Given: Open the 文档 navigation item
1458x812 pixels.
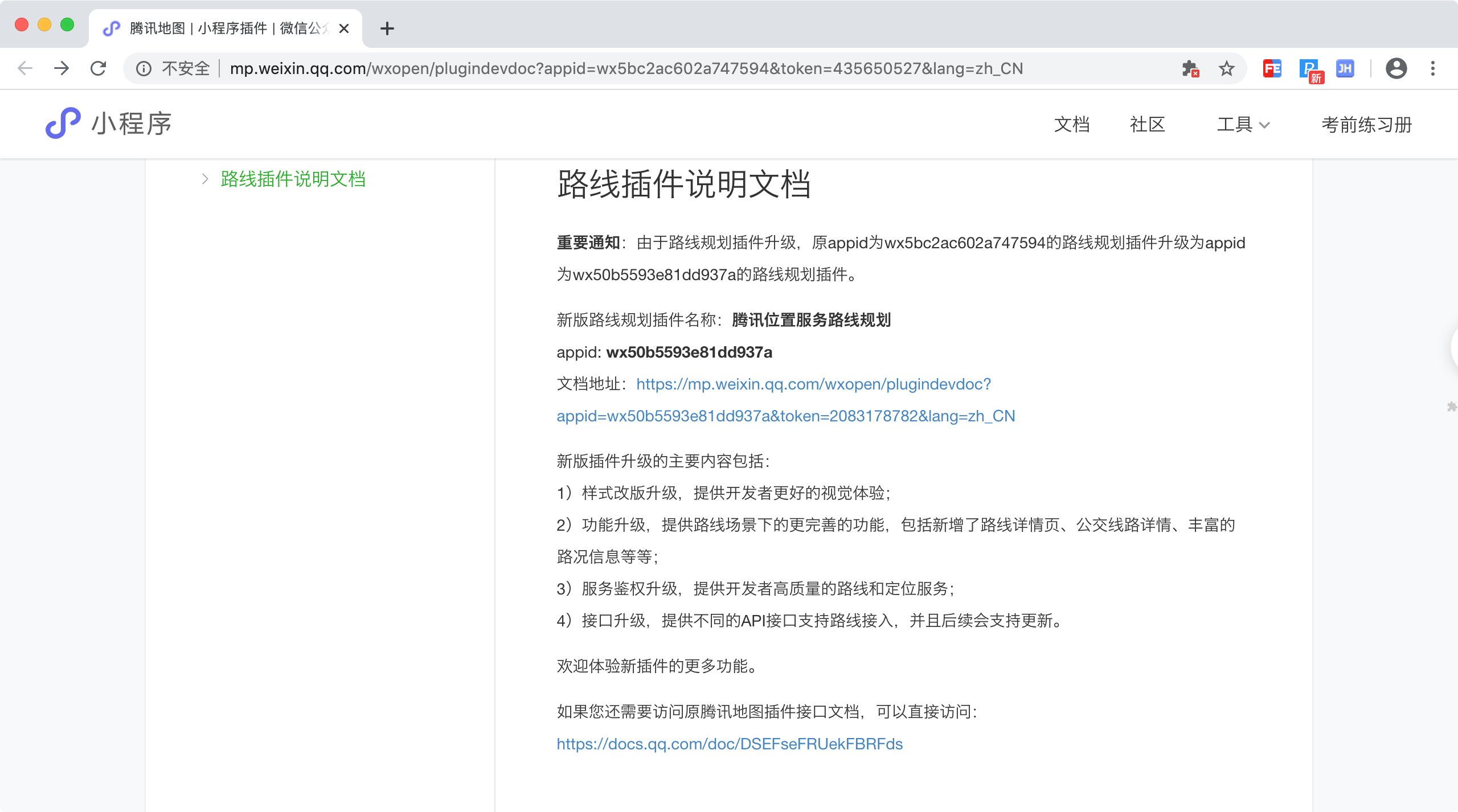Looking at the screenshot, I should 1071,125.
